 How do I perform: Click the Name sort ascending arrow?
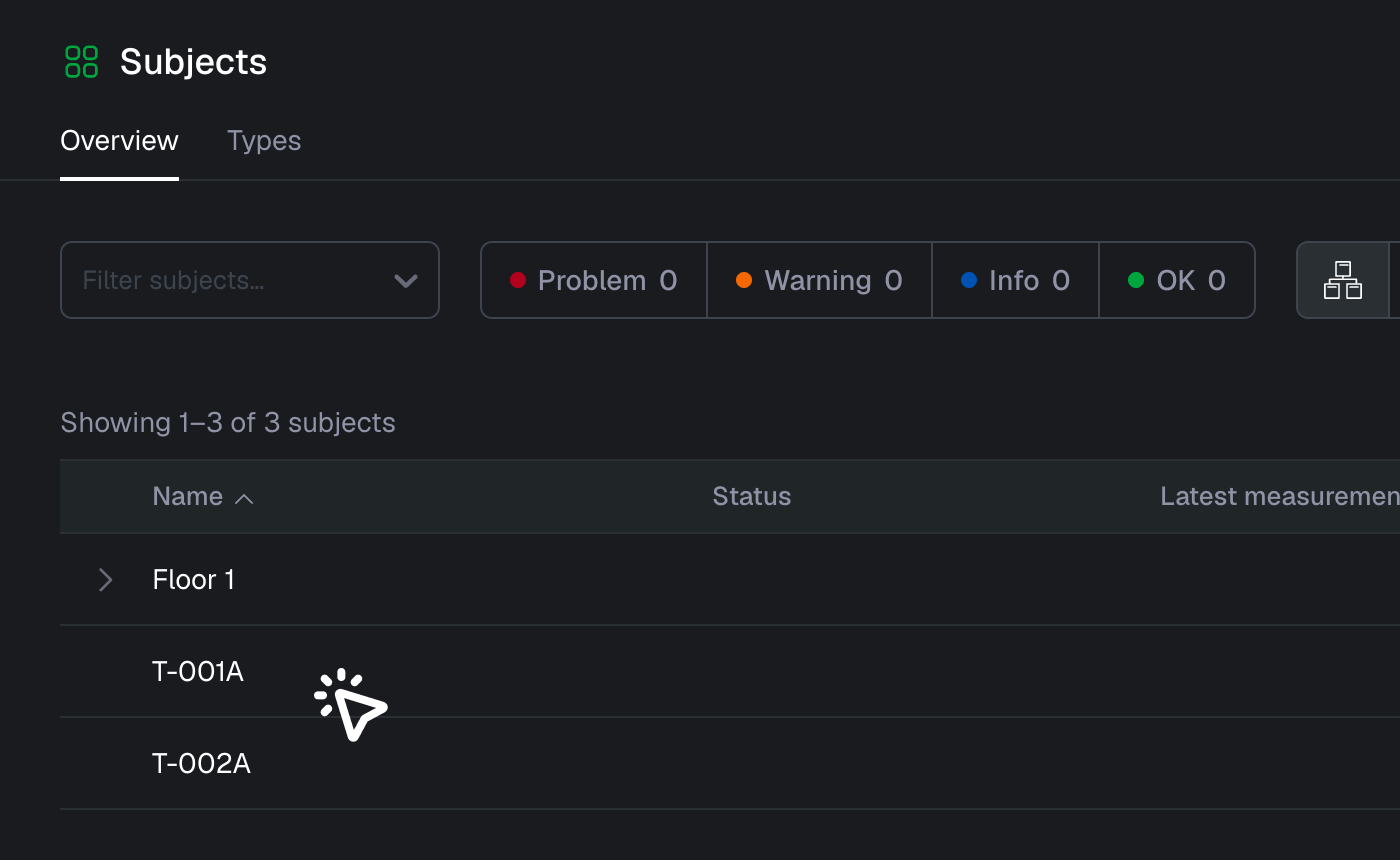click(244, 498)
